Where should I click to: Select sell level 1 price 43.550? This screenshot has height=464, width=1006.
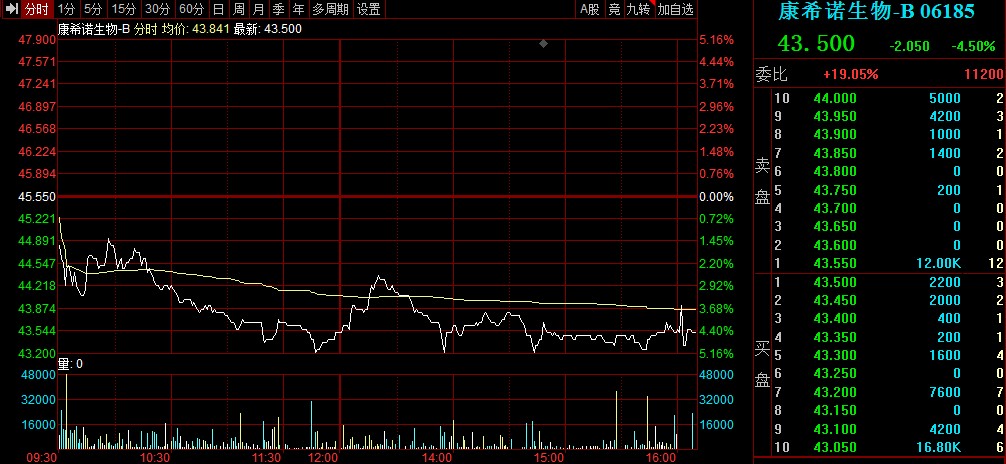tap(835, 263)
